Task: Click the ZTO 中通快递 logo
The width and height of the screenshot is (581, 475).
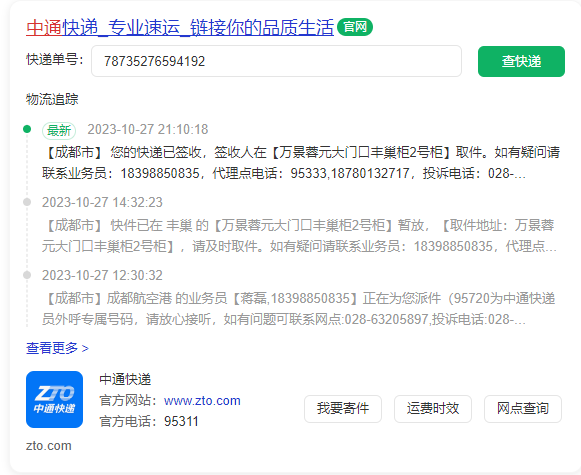Action: (x=54, y=399)
